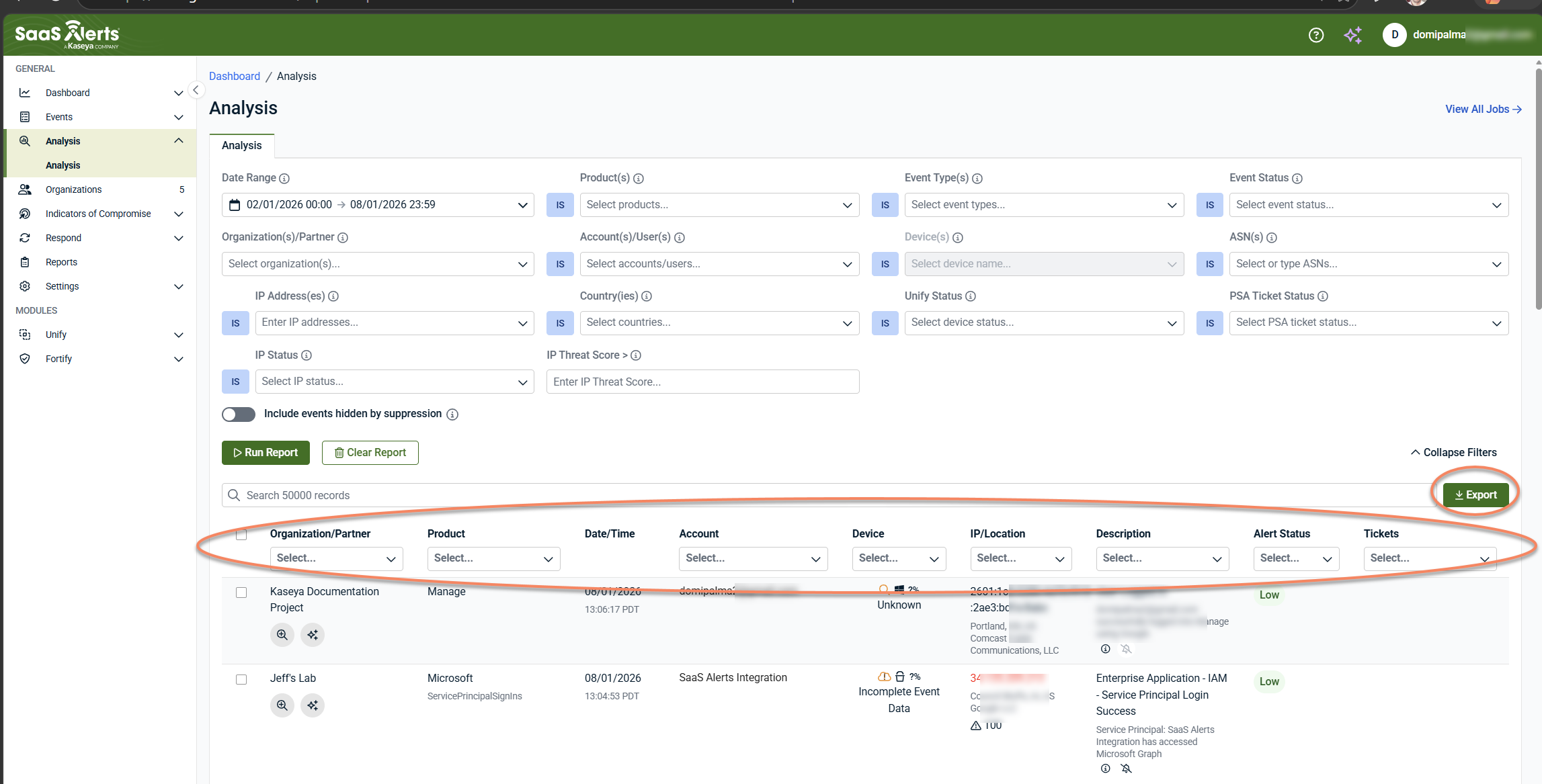1542x784 pixels.
Task: Click the page vertical scrollbar
Action: pos(1538,188)
